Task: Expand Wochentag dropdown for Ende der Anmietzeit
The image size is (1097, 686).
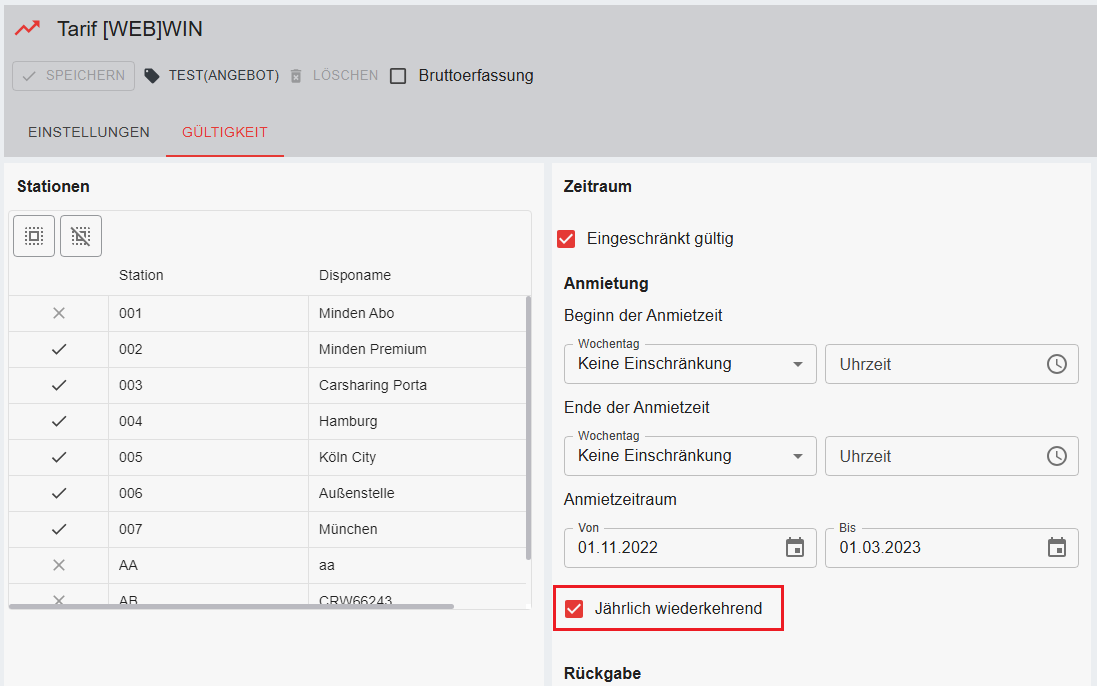Action: 797,456
